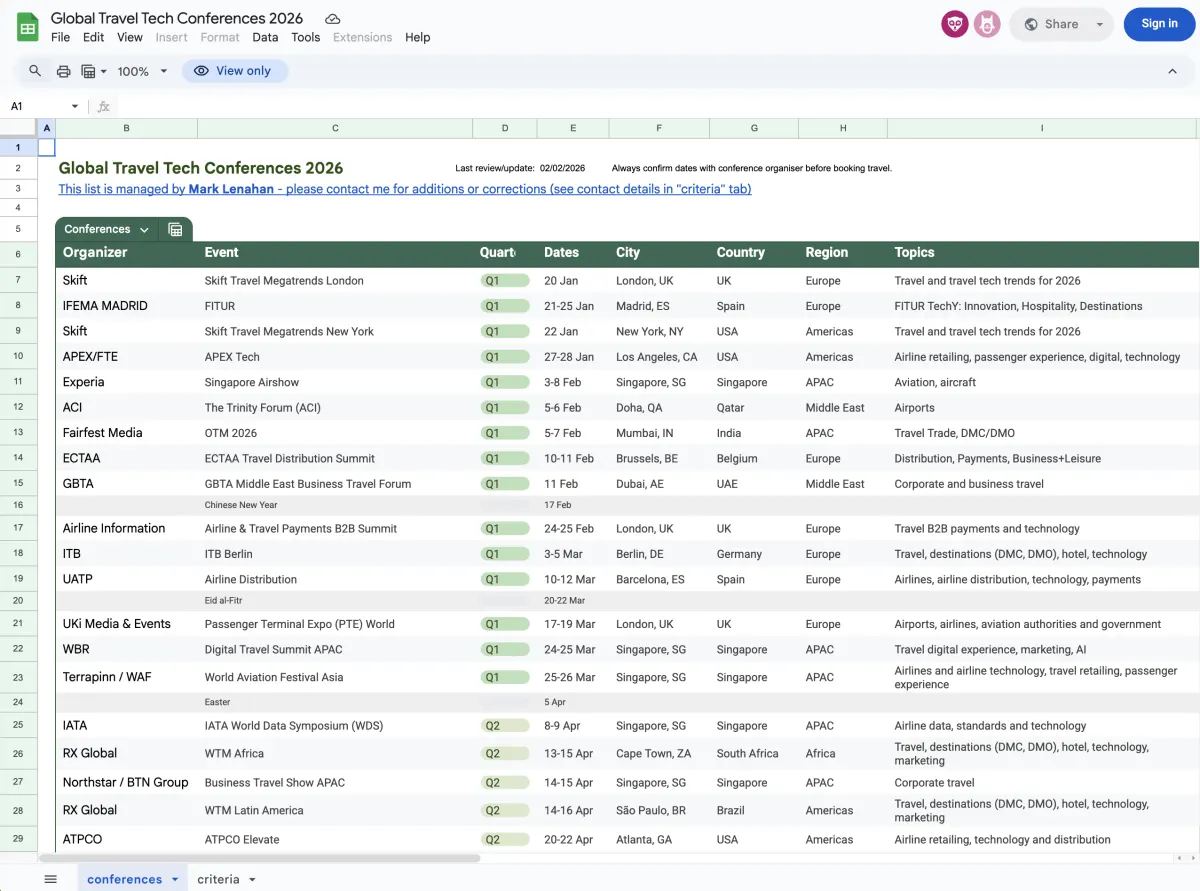Select the column C header
The image size is (1200, 891).
point(334,128)
